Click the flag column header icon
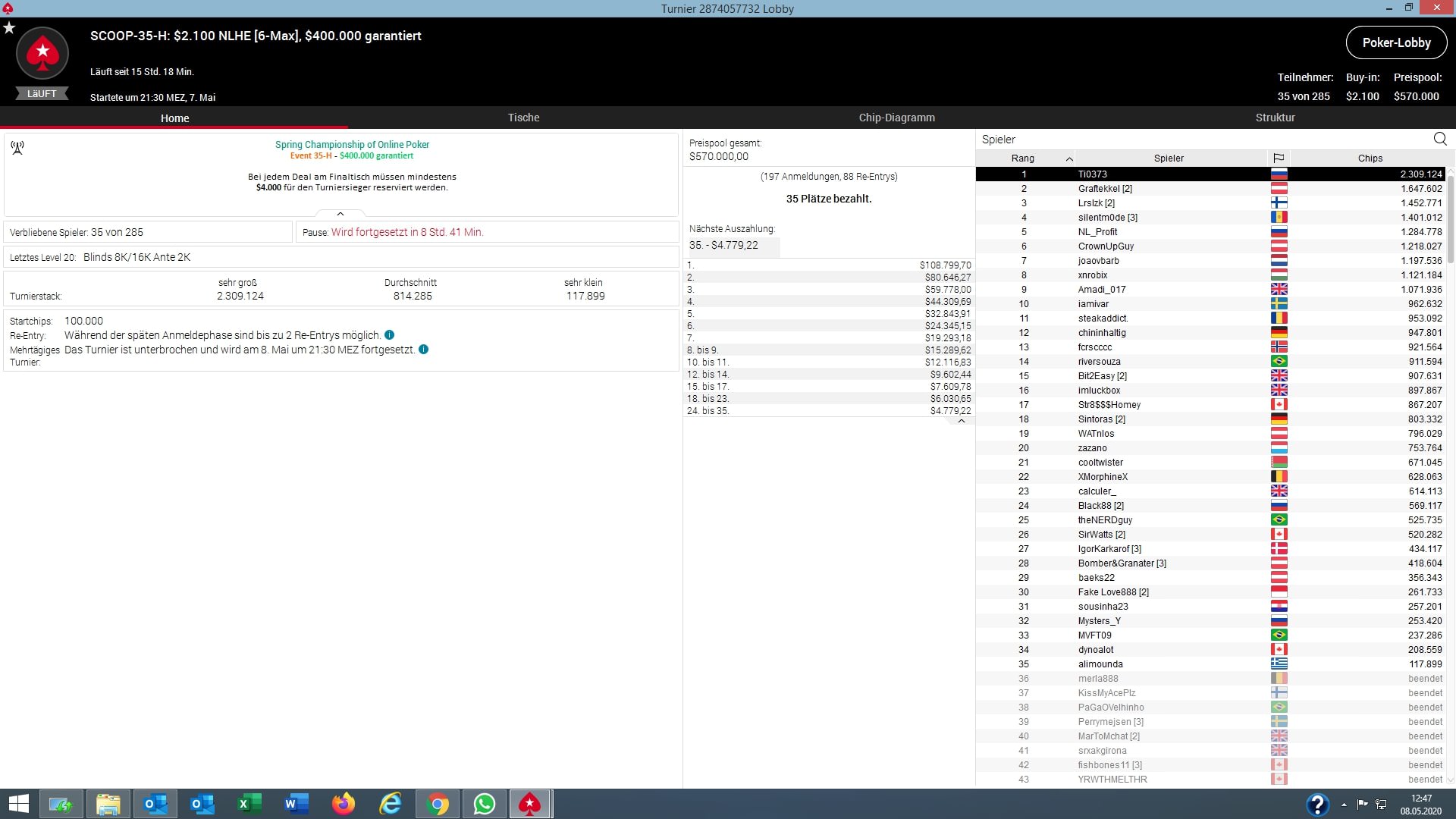This screenshot has height=819, width=1456. pyautogui.click(x=1279, y=158)
